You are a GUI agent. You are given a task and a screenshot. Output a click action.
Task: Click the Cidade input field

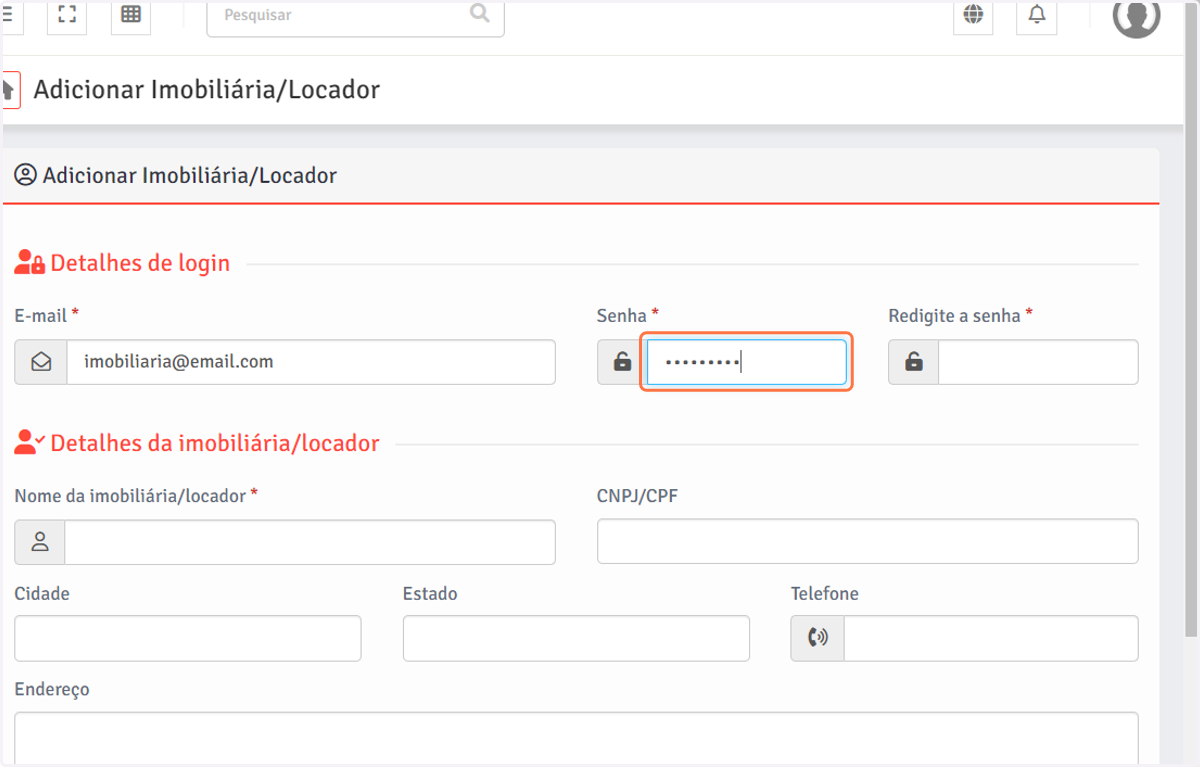tap(188, 638)
